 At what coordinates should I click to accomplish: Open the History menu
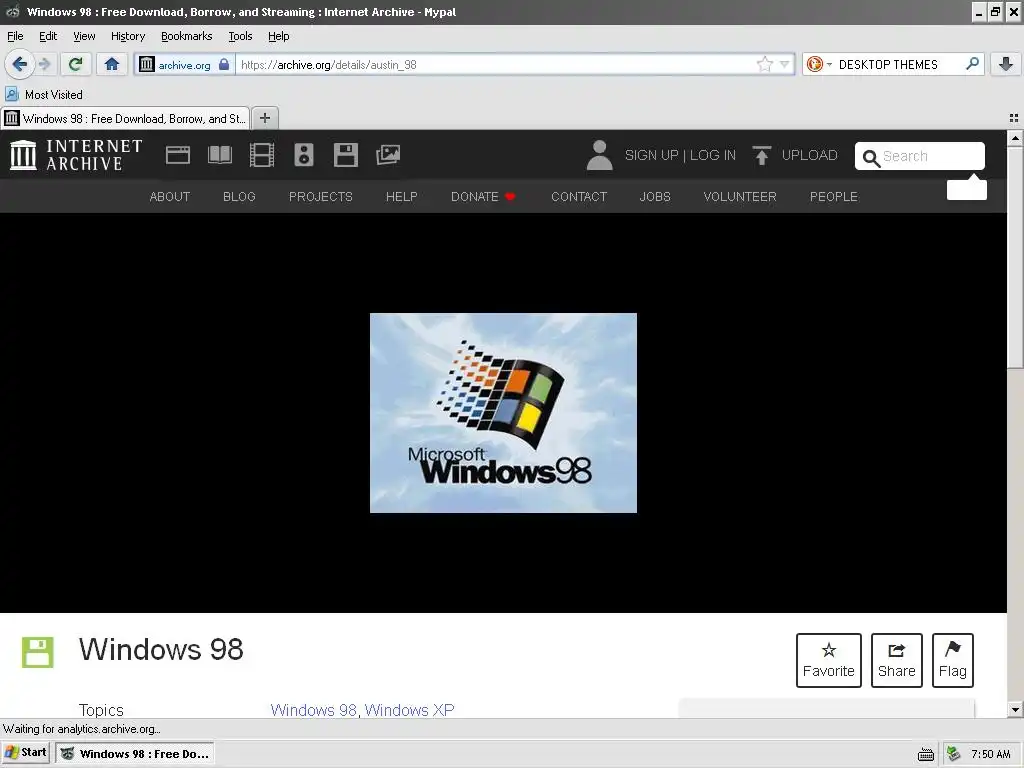coord(128,36)
